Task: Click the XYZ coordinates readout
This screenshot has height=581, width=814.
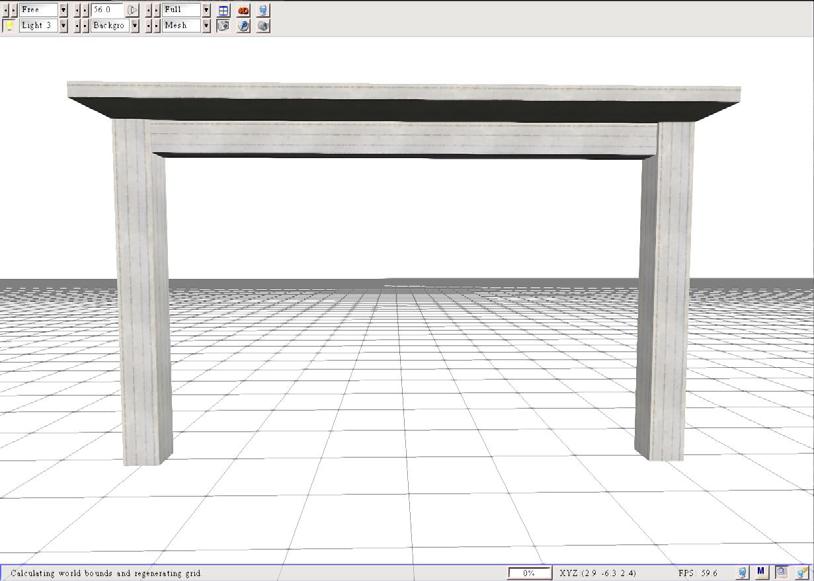Action: [x=598, y=573]
